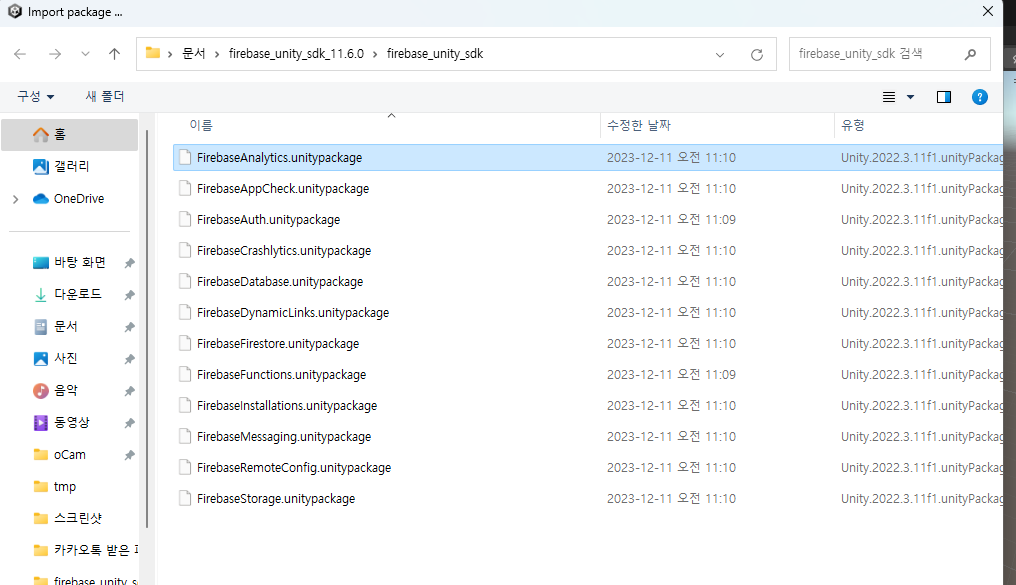Screen dimensions: 1016x585
Task: Create a new folder with 새 폴더
Action: click(x=105, y=97)
